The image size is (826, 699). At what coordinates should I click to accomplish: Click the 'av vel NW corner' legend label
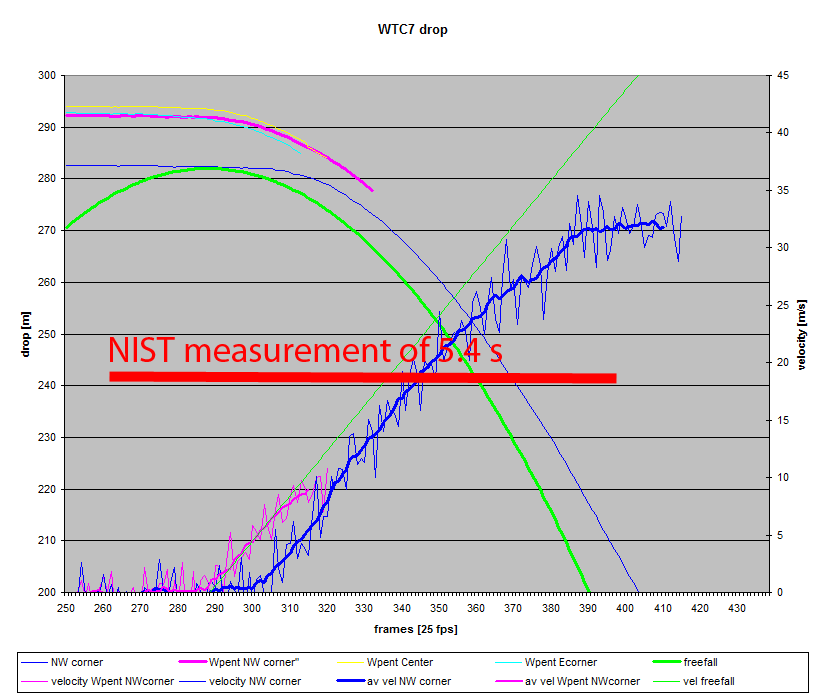click(x=408, y=681)
